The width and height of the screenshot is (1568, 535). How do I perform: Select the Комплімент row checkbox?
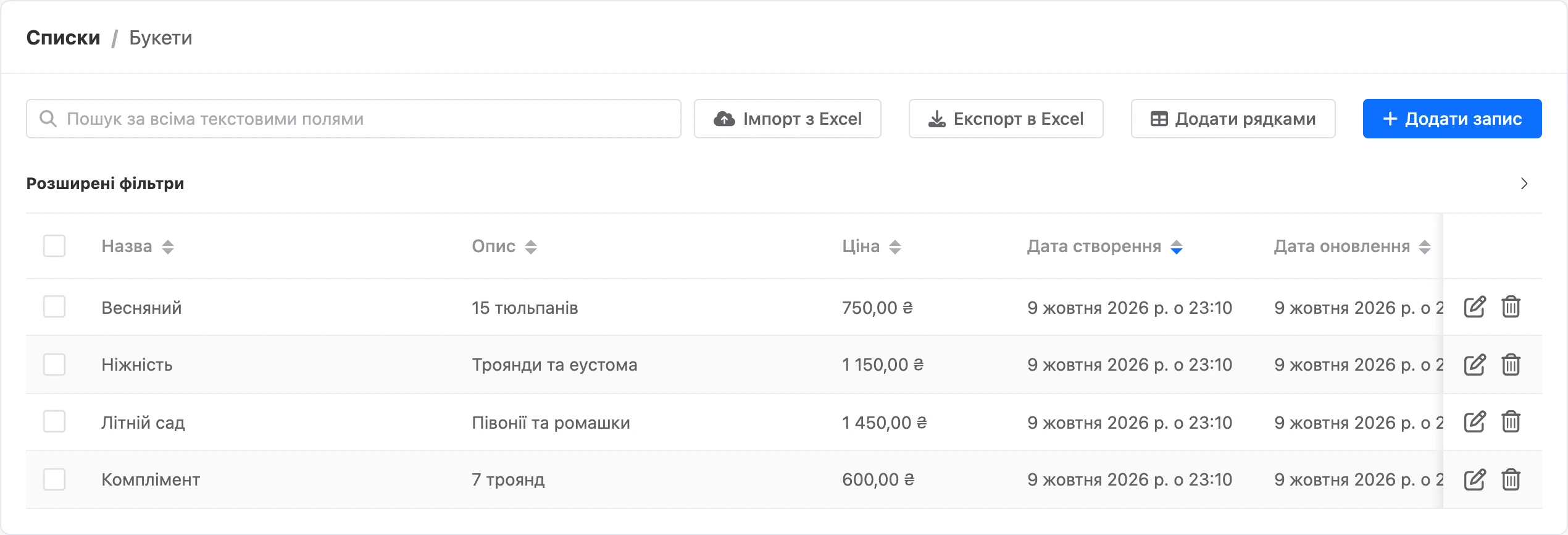[x=54, y=479]
